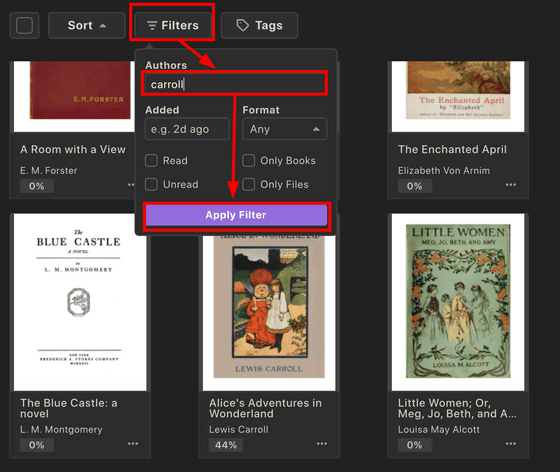Image resolution: width=560 pixels, height=472 pixels.
Task: Check the Only Books option
Action: pos(249,161)
